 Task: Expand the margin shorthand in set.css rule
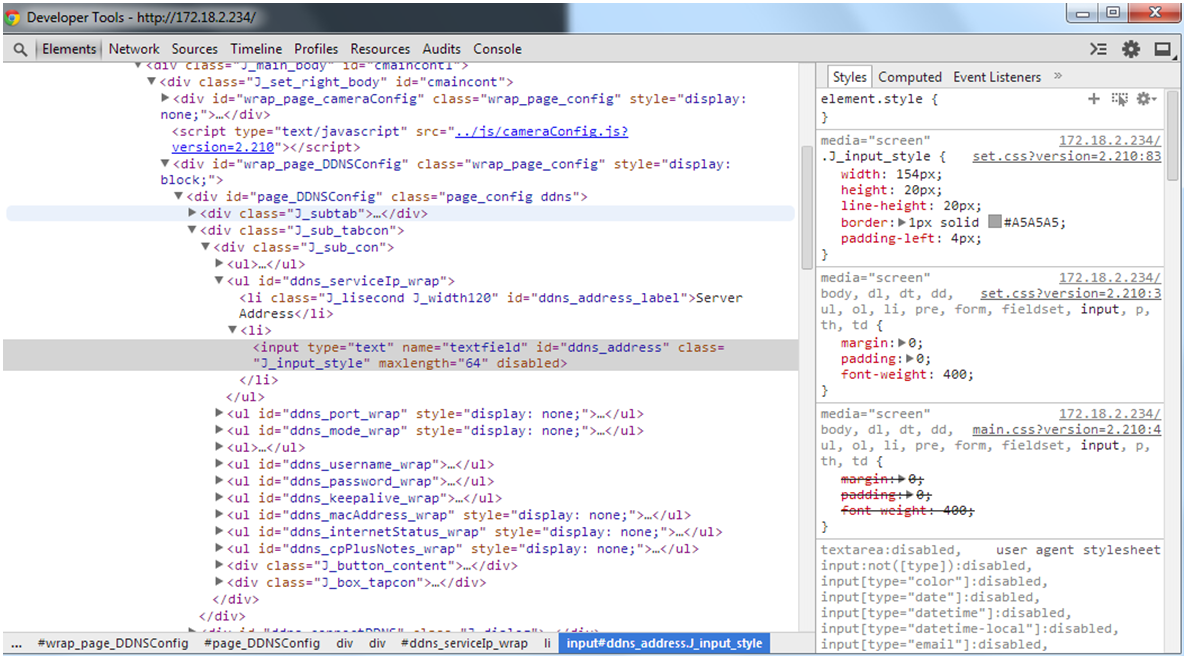pyautogui.click(x=902, y=343)
